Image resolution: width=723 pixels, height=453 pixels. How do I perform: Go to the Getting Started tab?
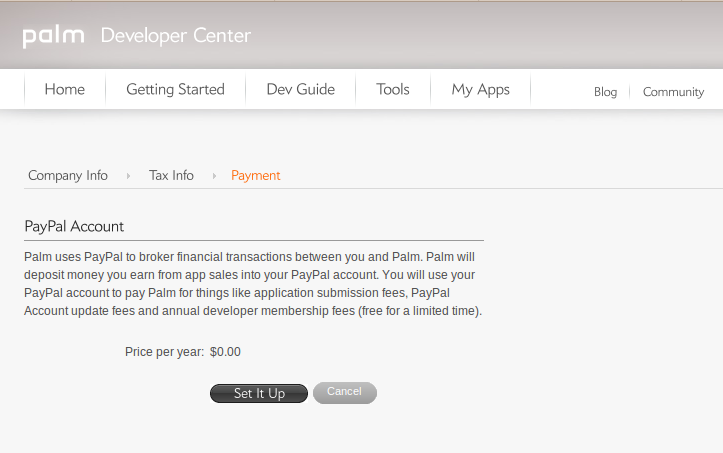coord(175,89)
